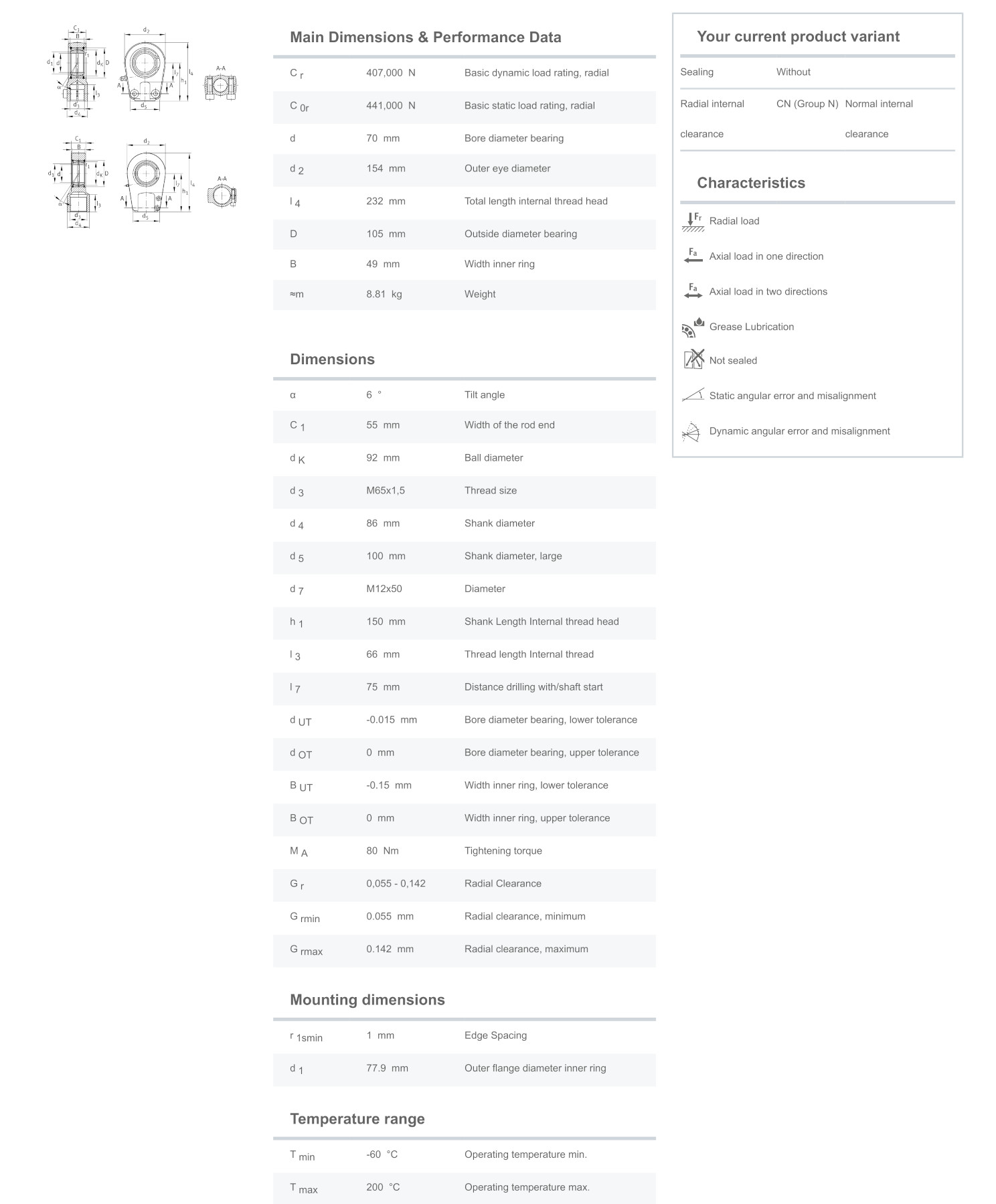The image size is (996, 1204).
Task: Select the Basic dynamic load rating row
Action: (x=464, y=73)
